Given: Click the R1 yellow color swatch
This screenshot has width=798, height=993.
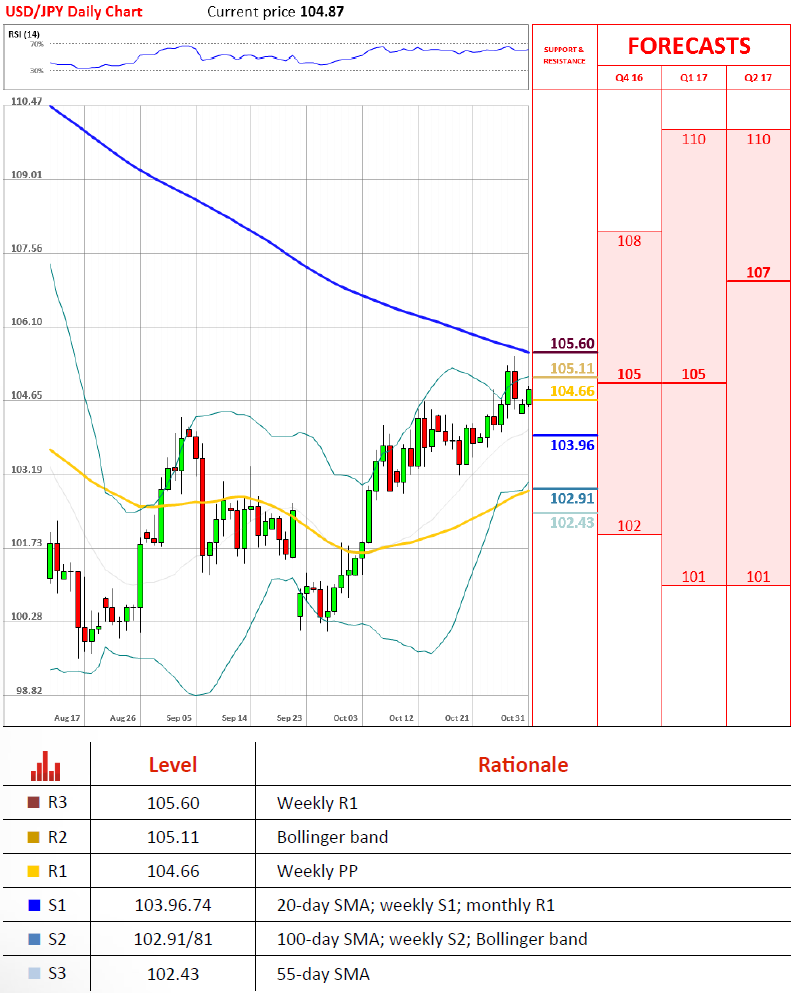Looking at the screenshot, I should 34,871.
